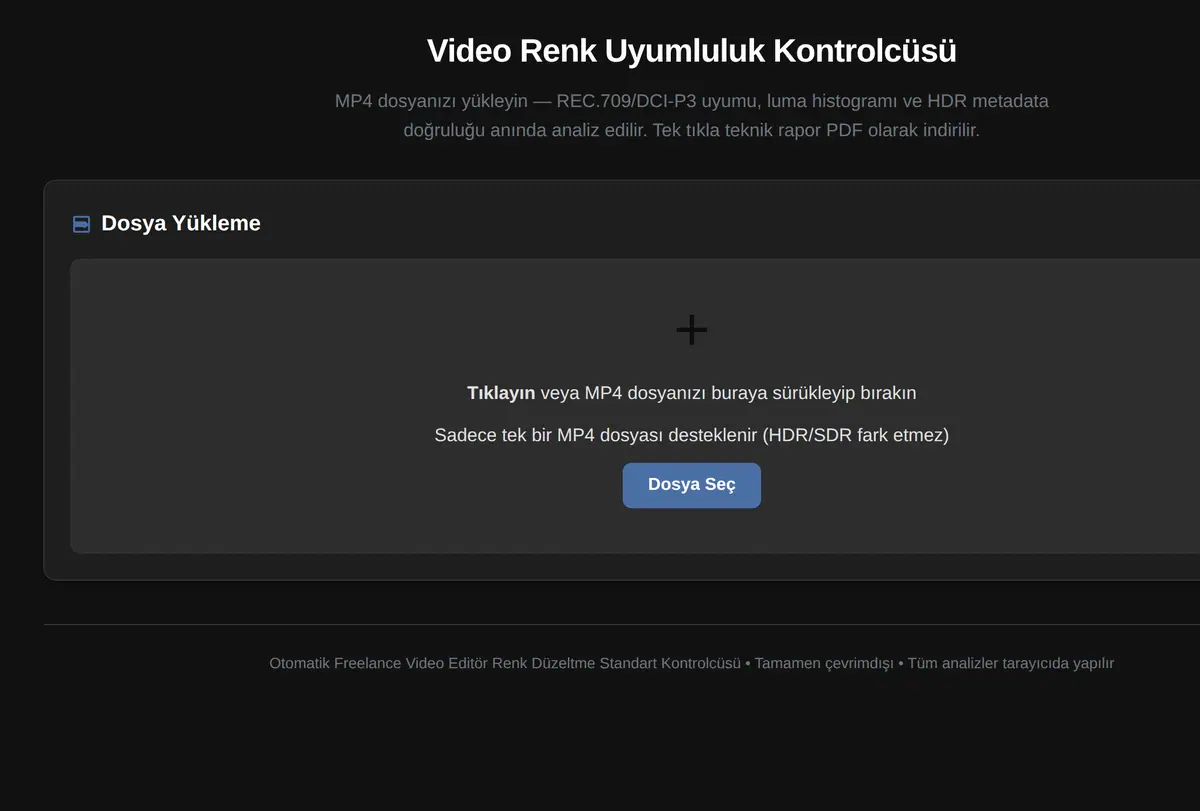Image resolution: width=1200 pixels, height=811 pixels.
Task: Click the bold 'Tıklayın' text
Action: (501, 393)
